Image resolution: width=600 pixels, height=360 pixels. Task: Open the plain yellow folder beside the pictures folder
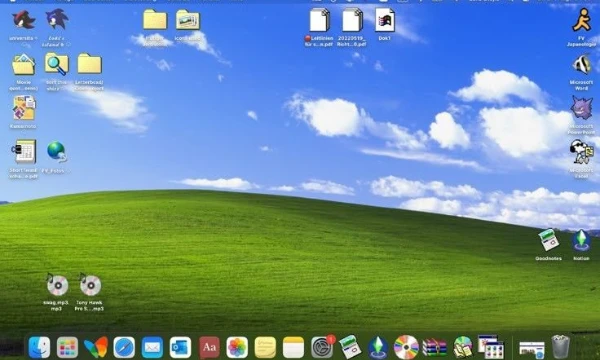coord(155,20)
